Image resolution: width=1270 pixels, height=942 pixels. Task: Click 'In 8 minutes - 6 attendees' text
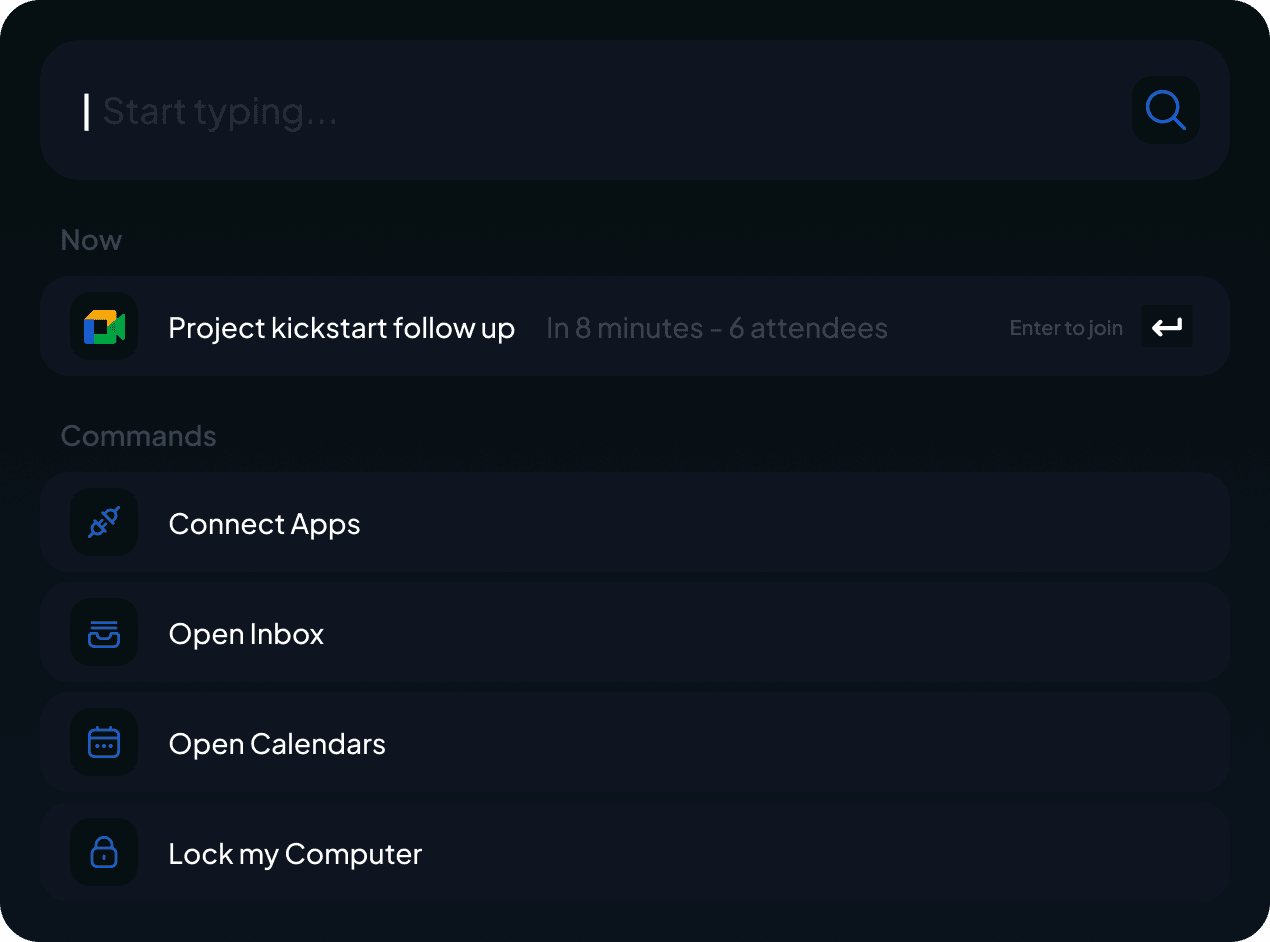717,328
